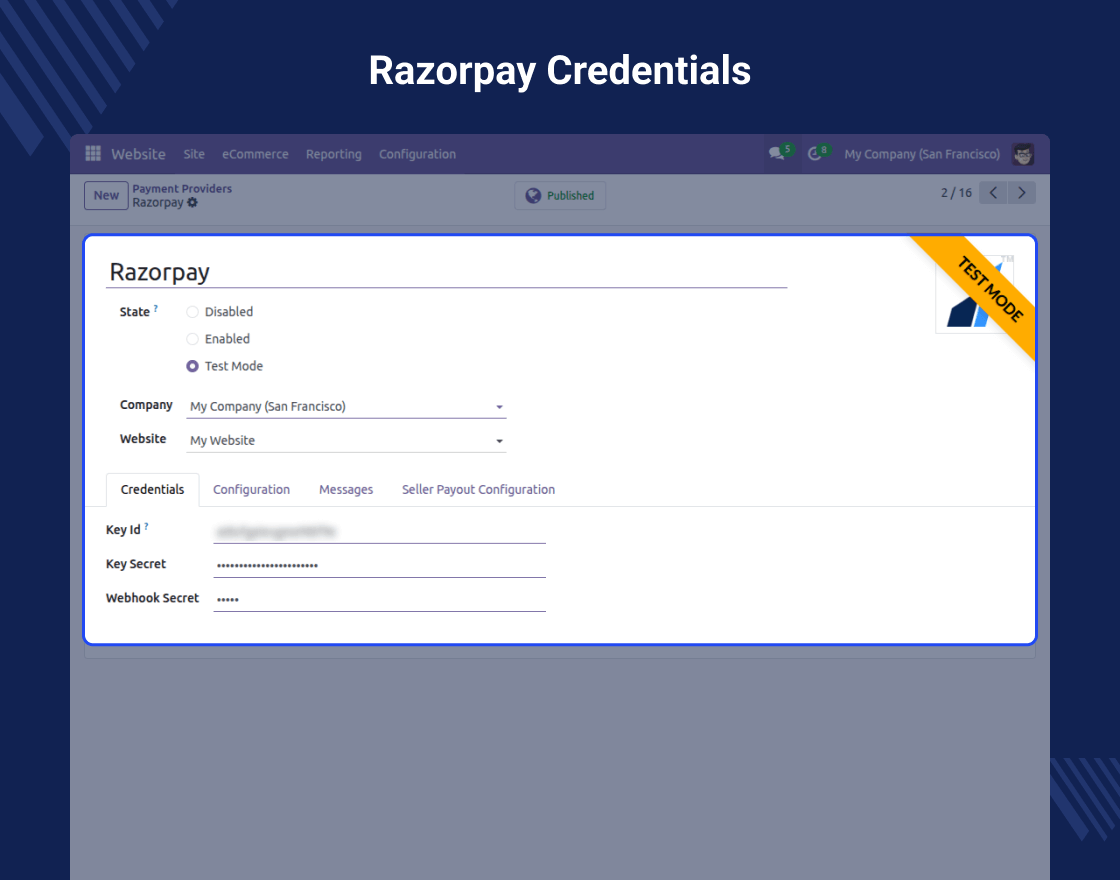Click the Key Secret input field

point(379,565)
